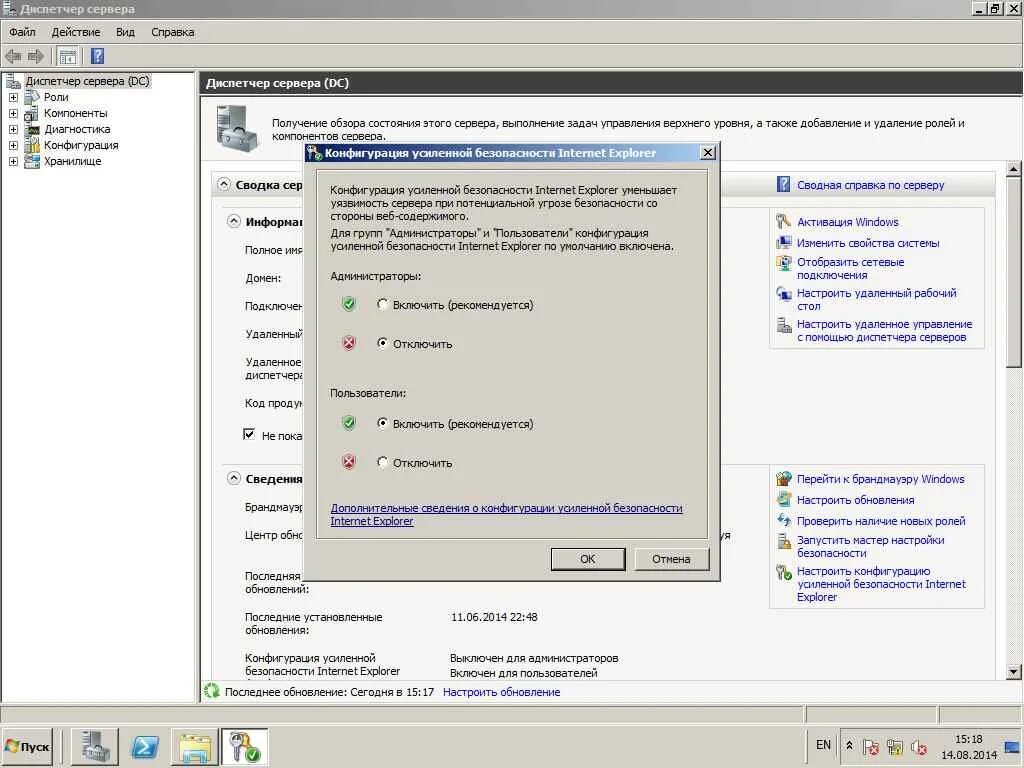Image resolution: width=1024 pixels, height=768 pixels.
Task: Click the Конфигурация tree icon
Action: pos(31,145)
